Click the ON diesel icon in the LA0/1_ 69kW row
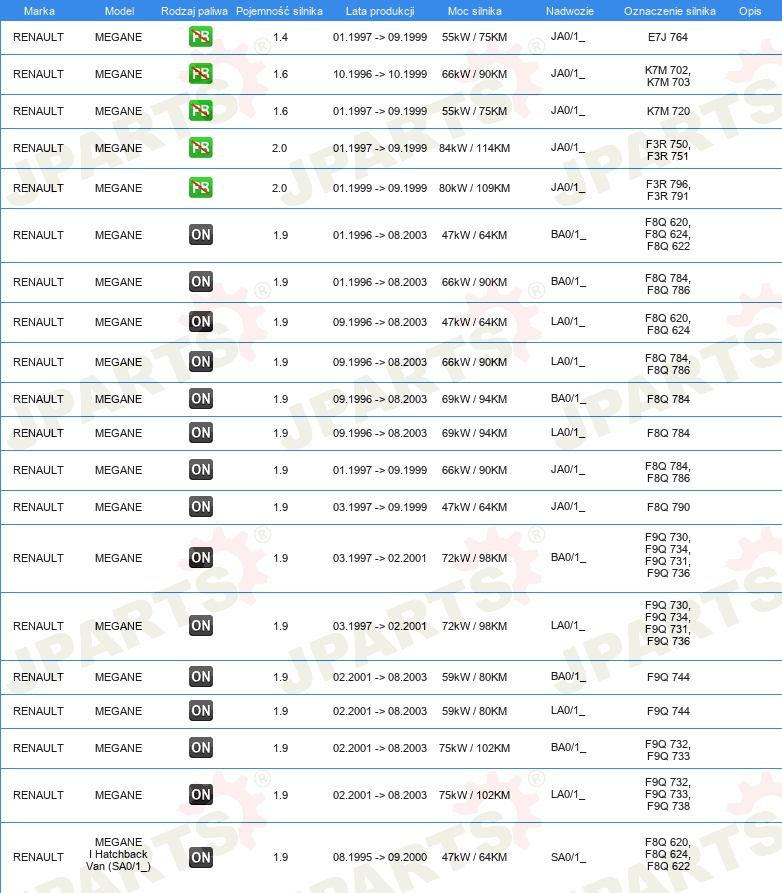782x893 pixels. pos(200,433)
